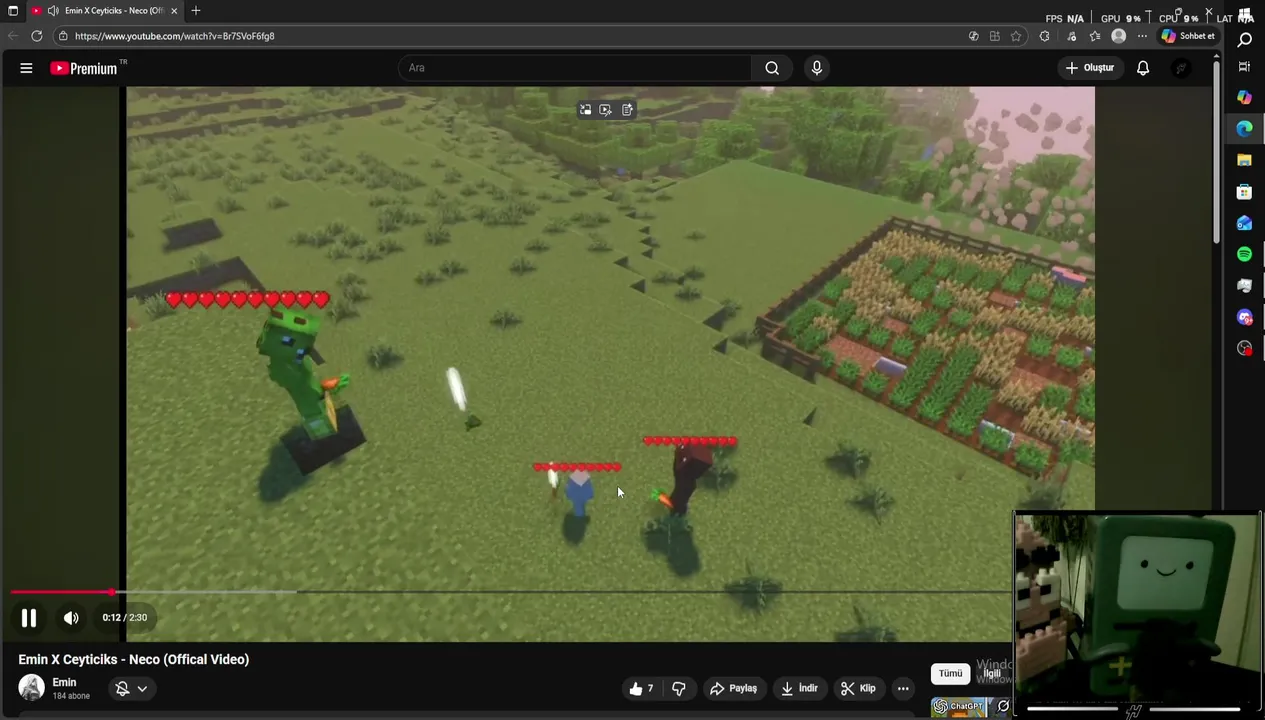Viewport: 1265px width, 720px height.
Task: Pause the YouTube video
Action: tap(29, 618)
